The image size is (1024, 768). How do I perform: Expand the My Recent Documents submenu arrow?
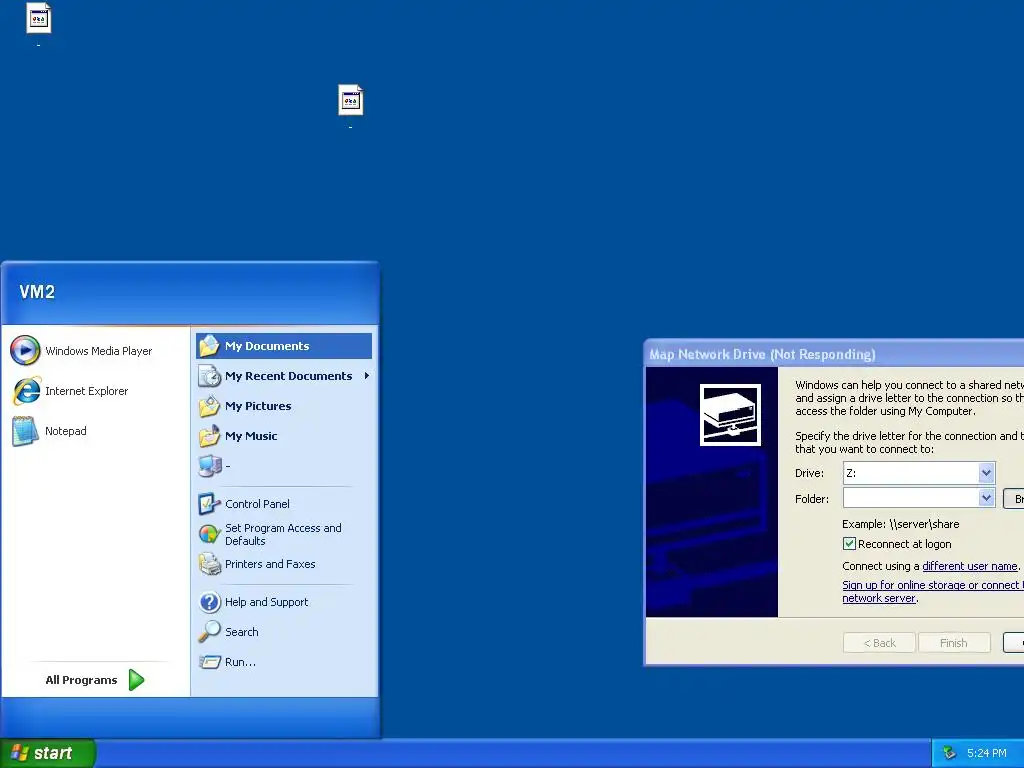tap(367, 376)
